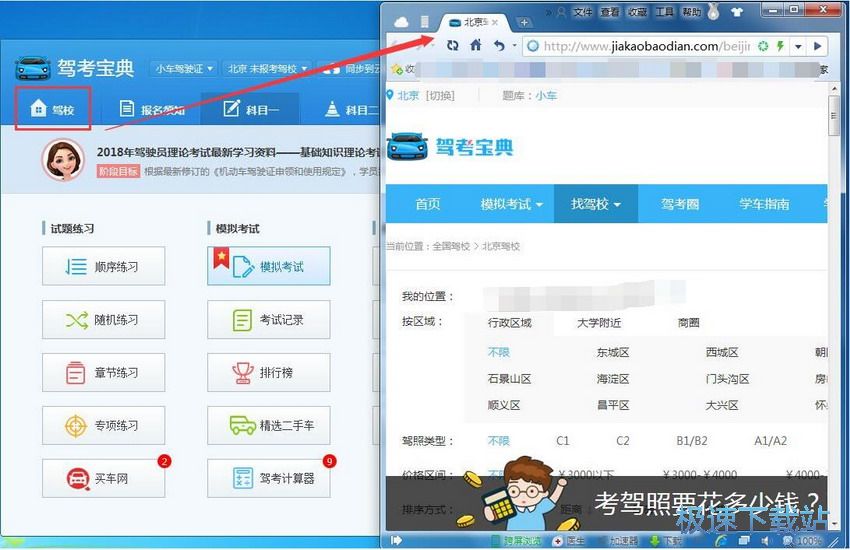Focus the jiakaobaodian.com address field
Image resolution: width=850 pixels, height=550 pixels.
pos(645,46)
